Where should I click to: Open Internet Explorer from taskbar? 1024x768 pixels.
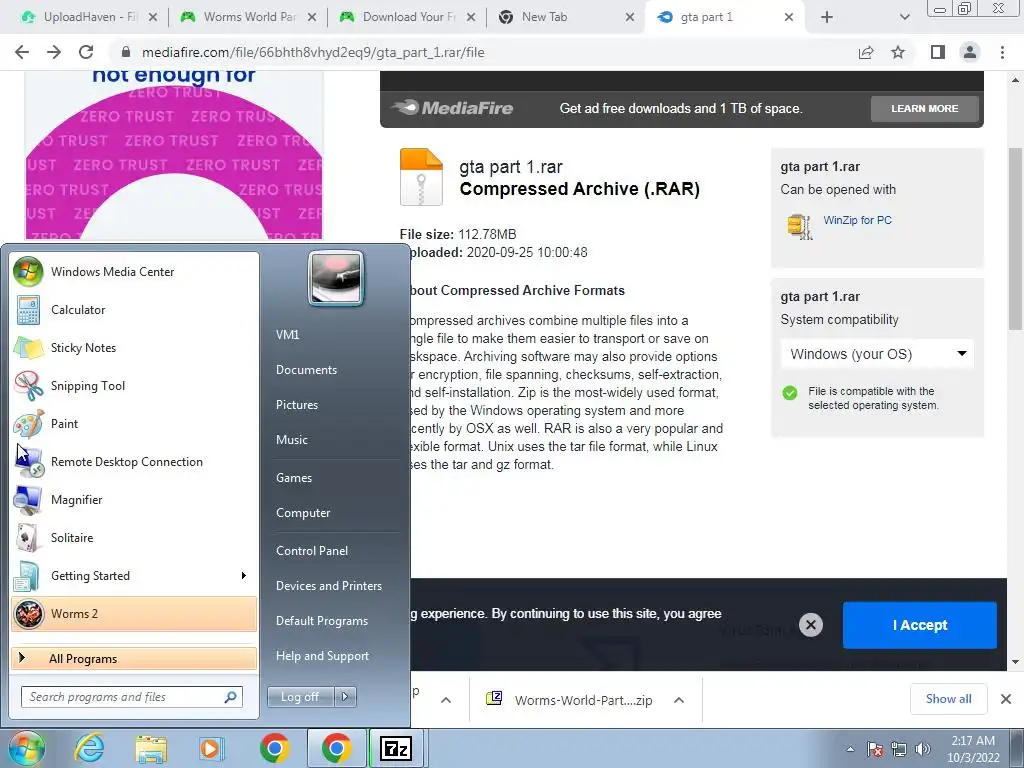(x=89, y=748)
